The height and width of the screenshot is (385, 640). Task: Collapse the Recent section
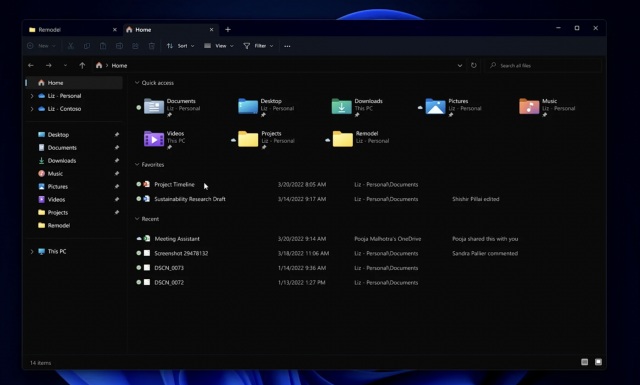(x=137, y=219)
